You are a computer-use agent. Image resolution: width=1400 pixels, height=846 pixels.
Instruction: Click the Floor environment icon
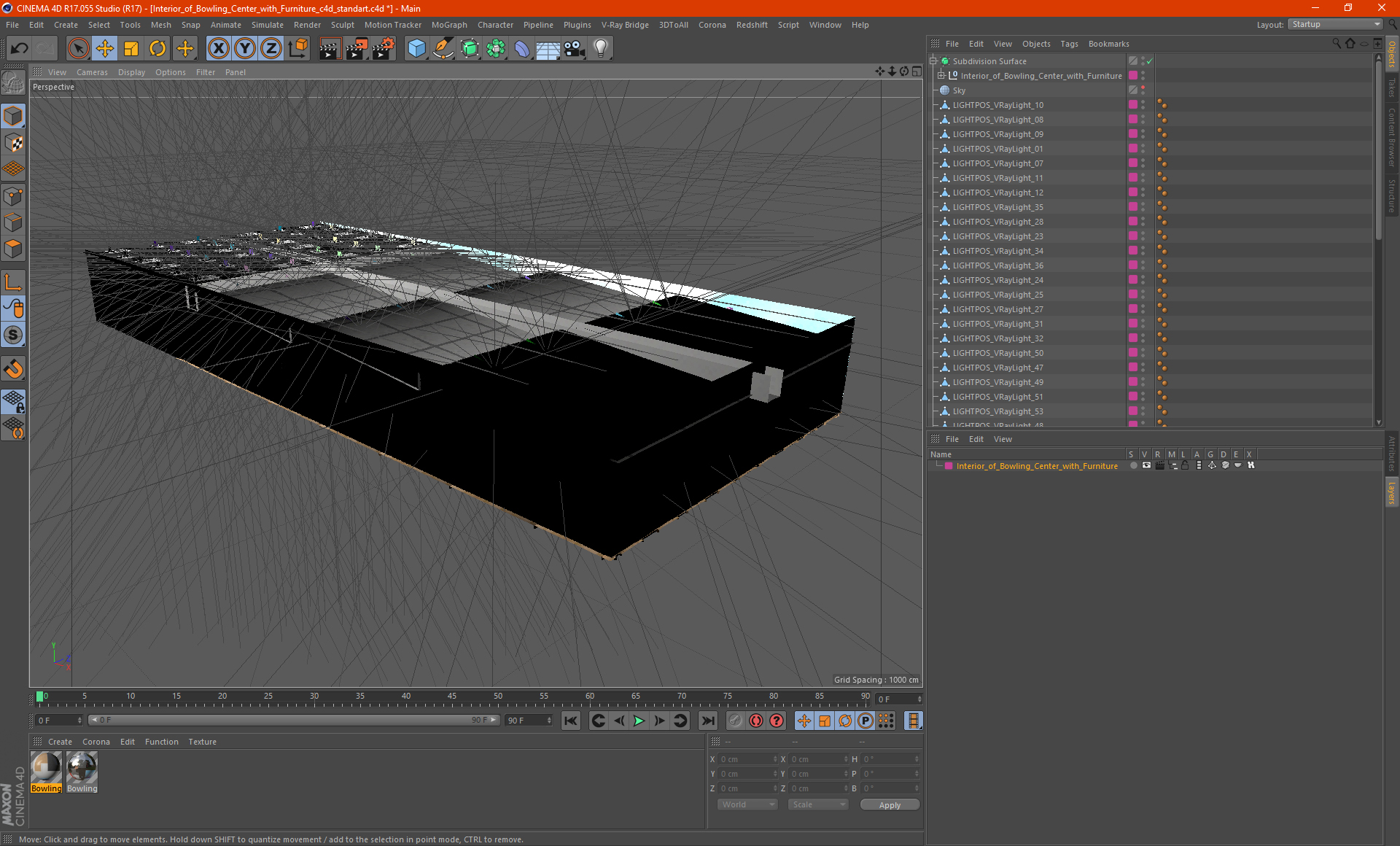548,49
